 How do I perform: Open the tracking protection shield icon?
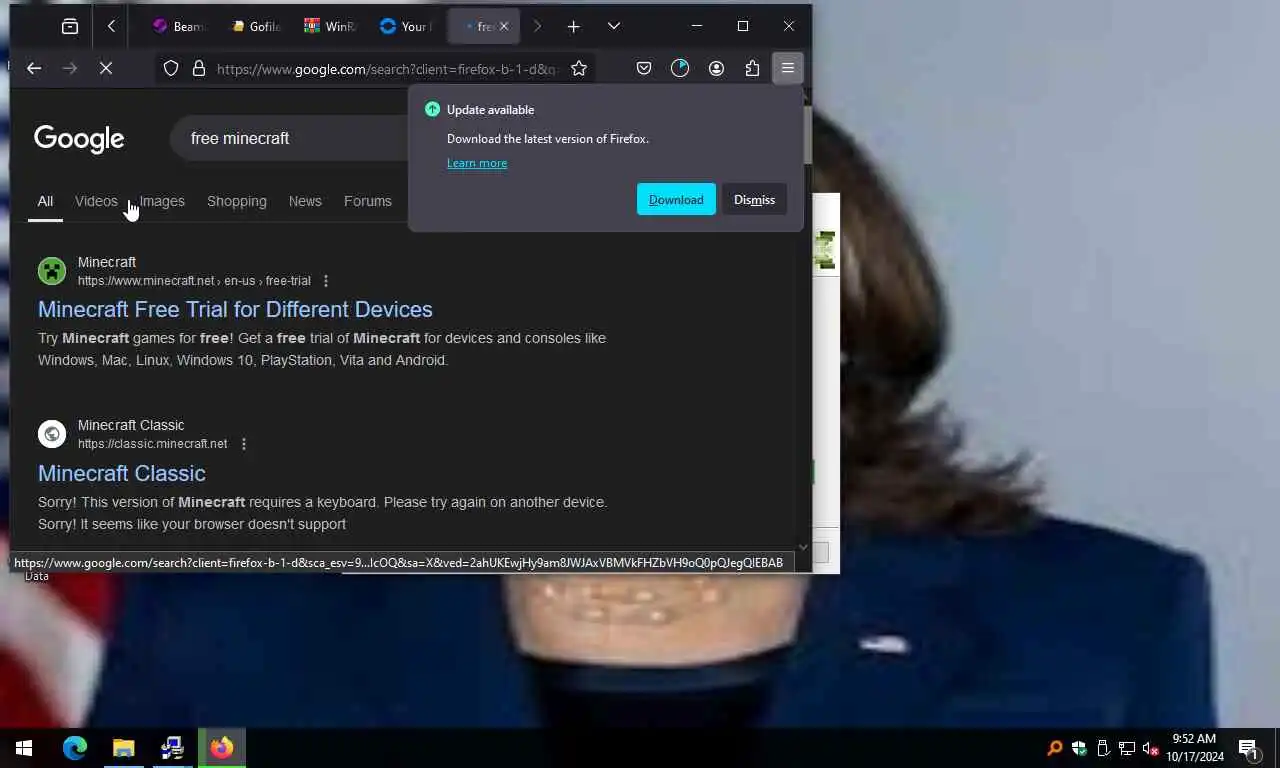click(x=171, y=68)
